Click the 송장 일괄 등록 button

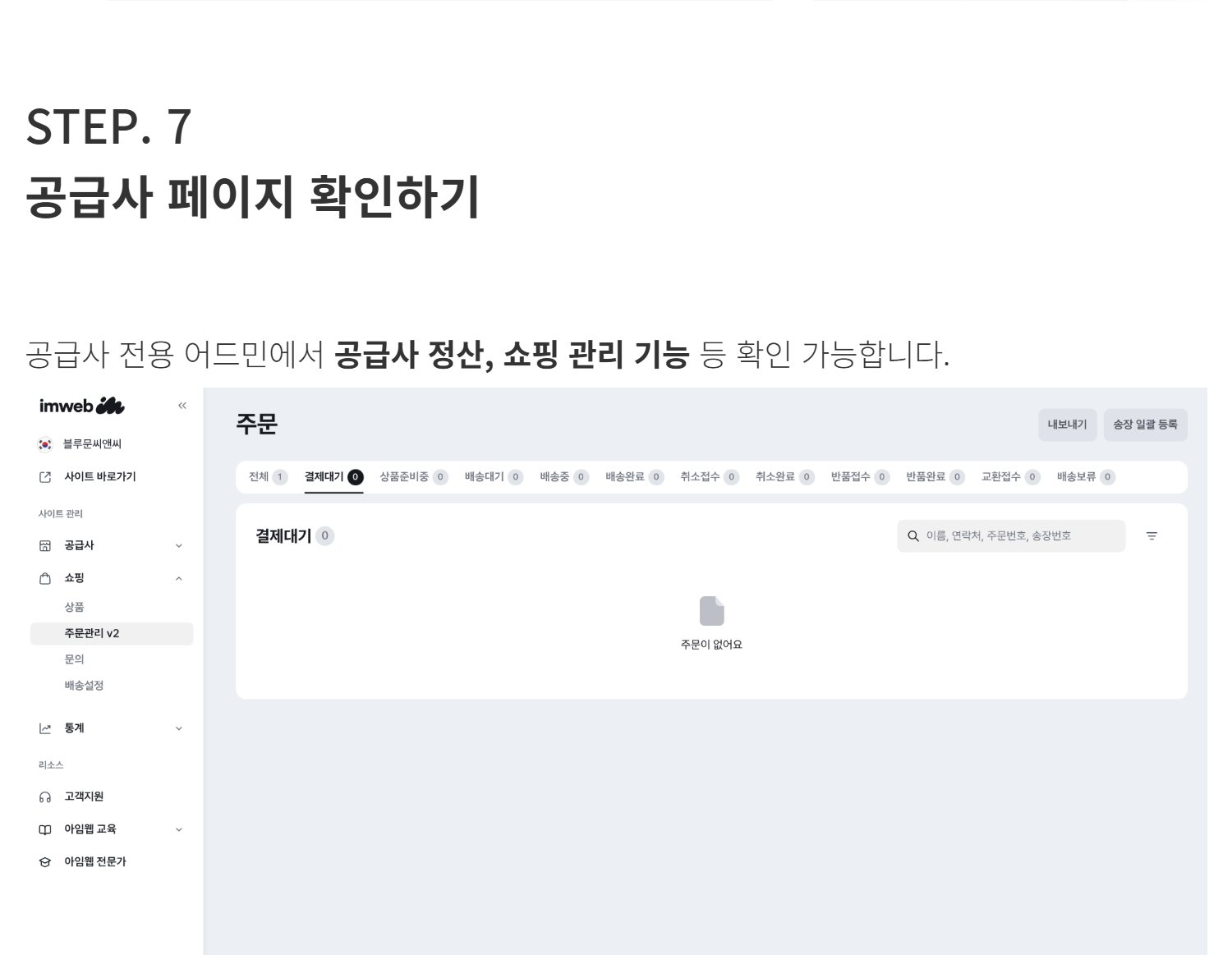[1145, 425]
